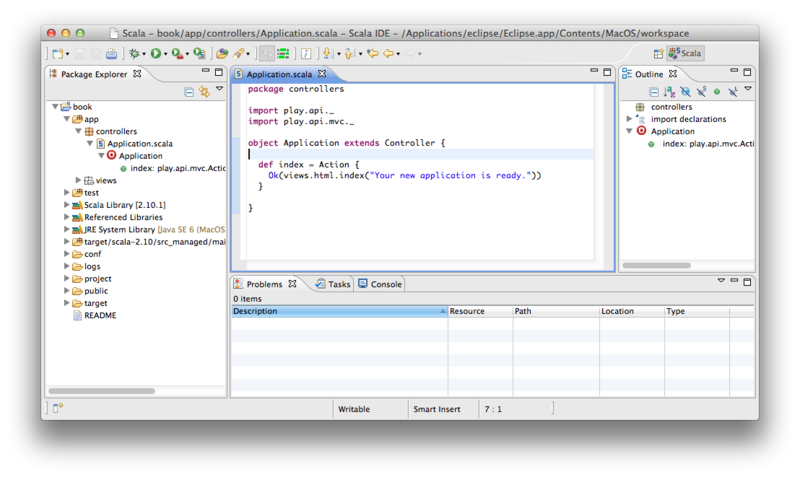The height and width of the screenshot is (477, 800).
Task: Click the New wizard toolbar icon
Action: point(58,54)
